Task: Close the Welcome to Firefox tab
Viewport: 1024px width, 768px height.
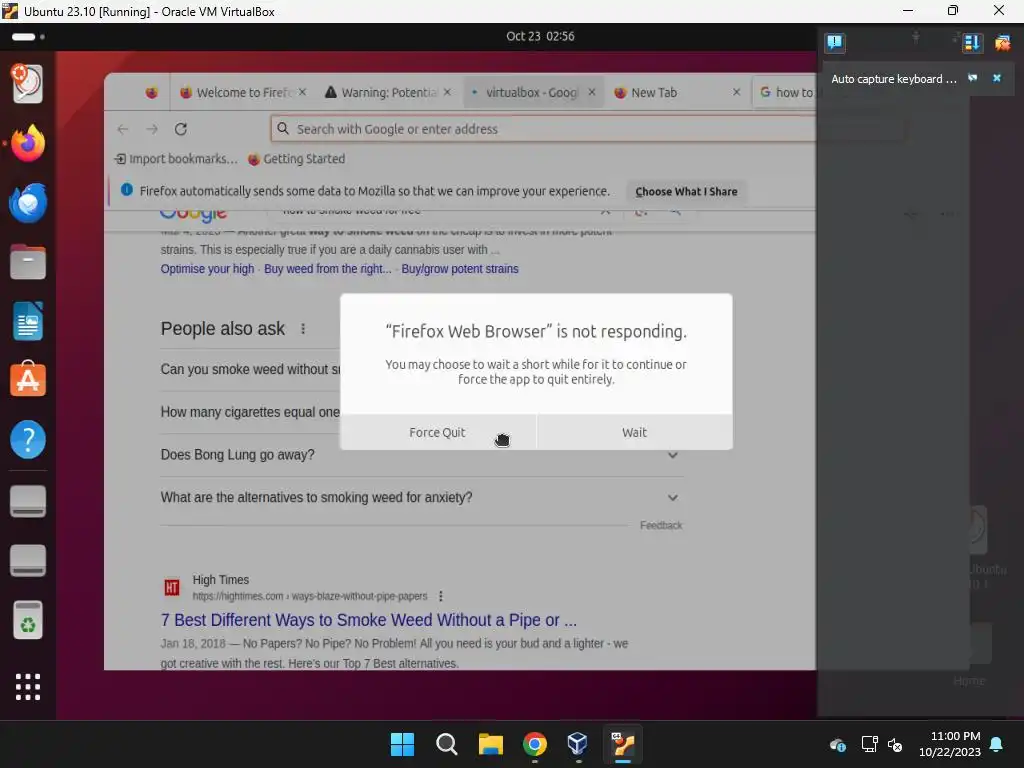Action: [302, 93]
